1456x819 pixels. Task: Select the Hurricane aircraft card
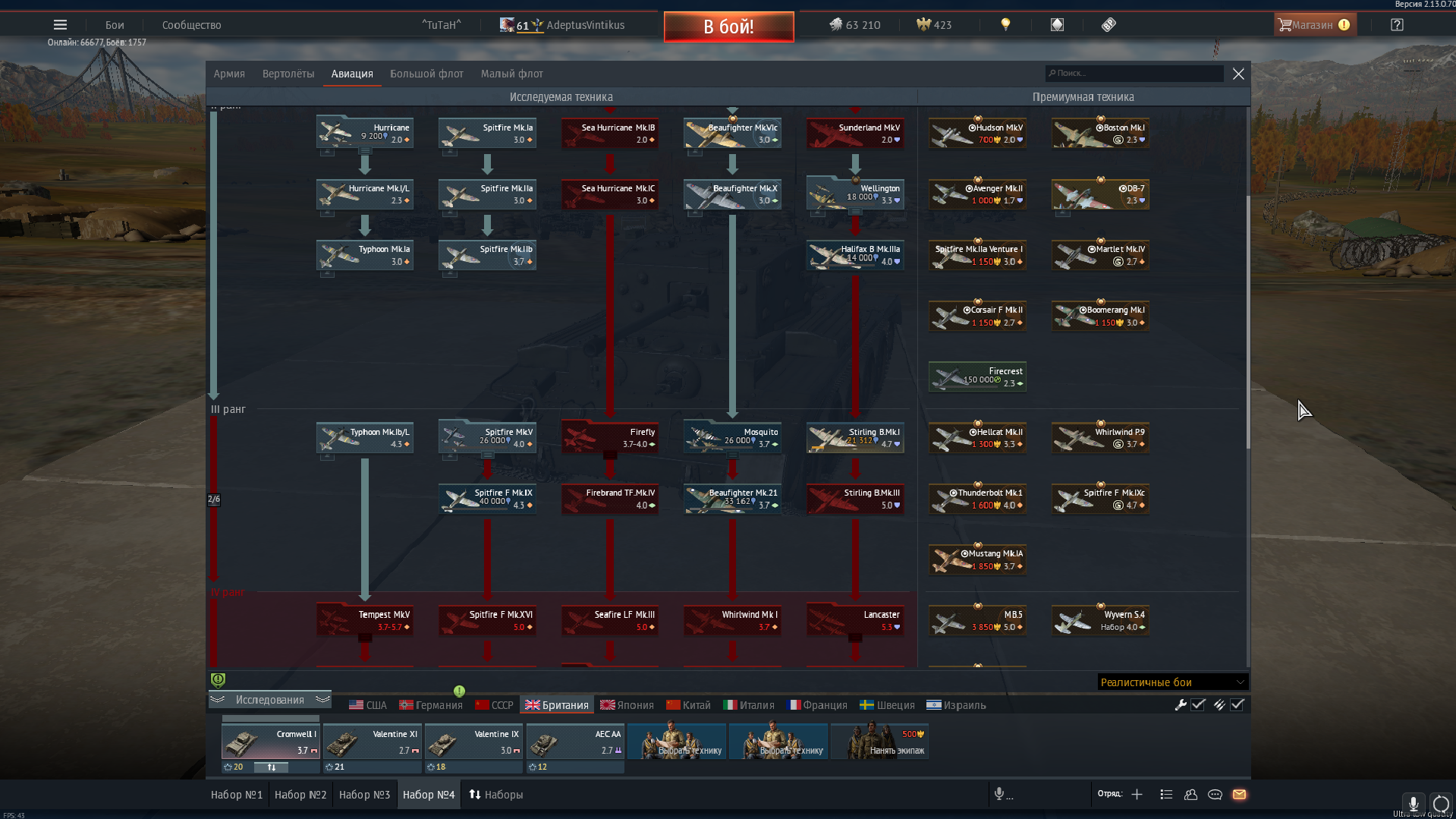[364, 133]
